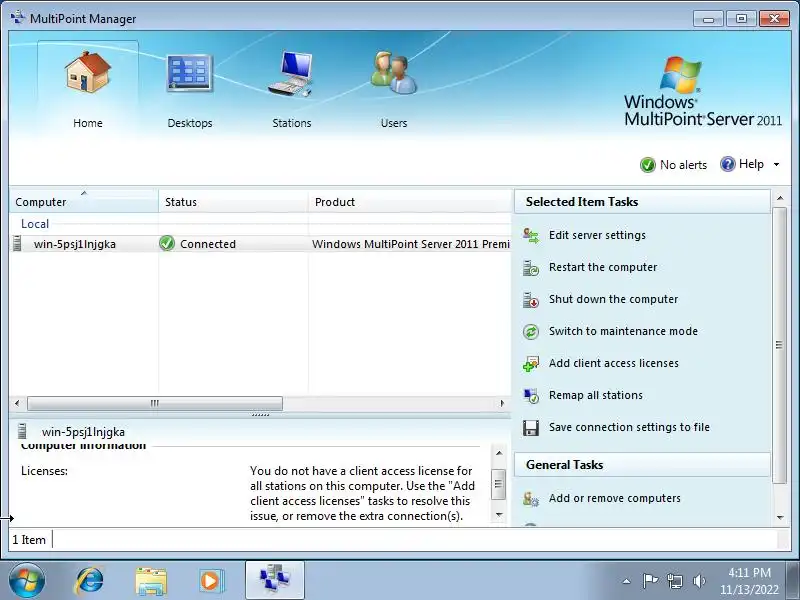The width and height of the screenshot is (800, 600).
Task: Click the green Connected status icon
Action: click(x=167, y=243)
